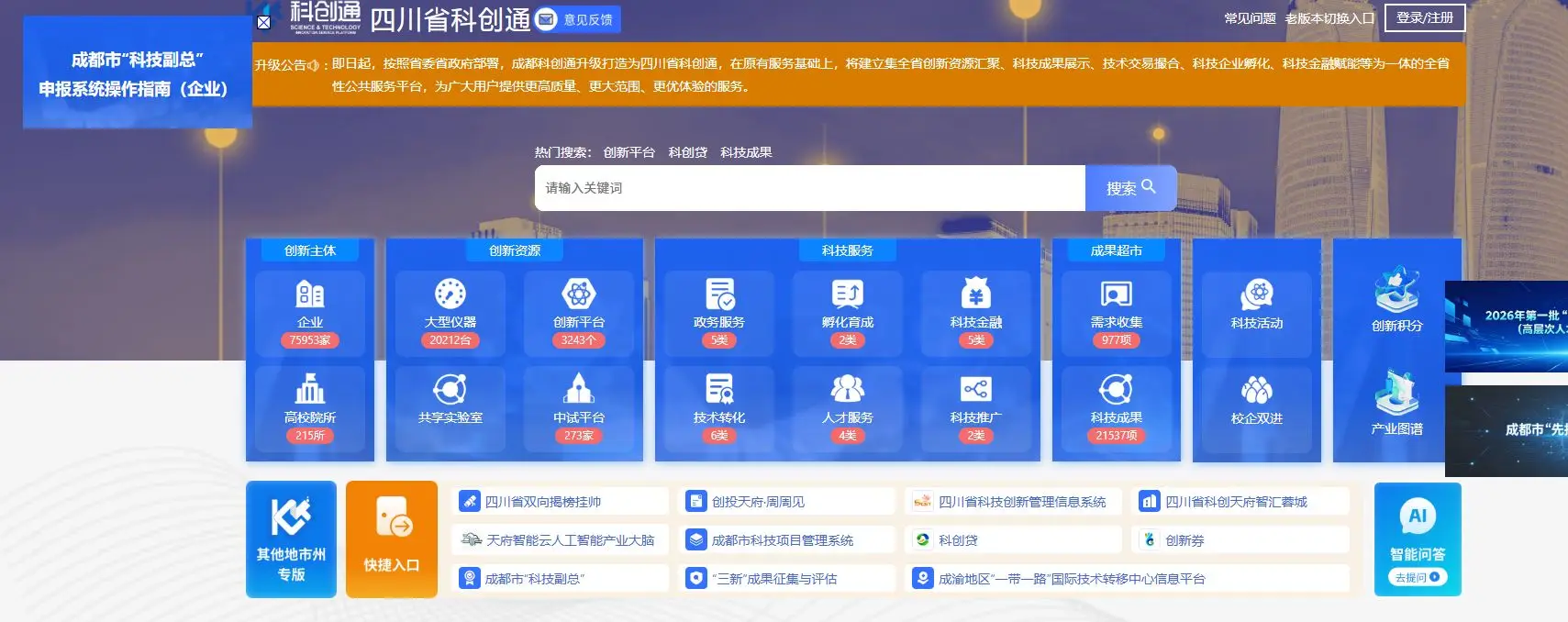
Task: Open the 科创贷 quick link row
Action: [1014, 540]
